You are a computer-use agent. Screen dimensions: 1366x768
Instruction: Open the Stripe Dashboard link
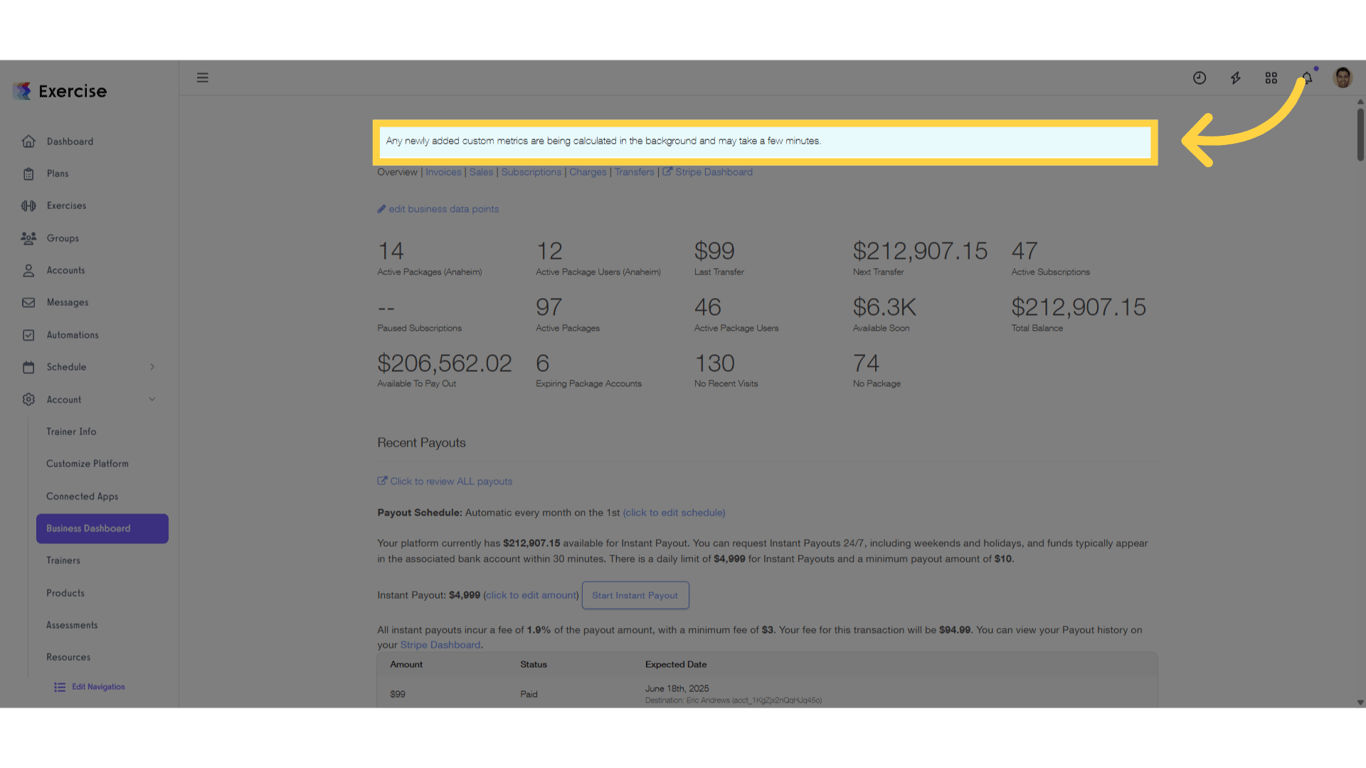coord(714,172)
